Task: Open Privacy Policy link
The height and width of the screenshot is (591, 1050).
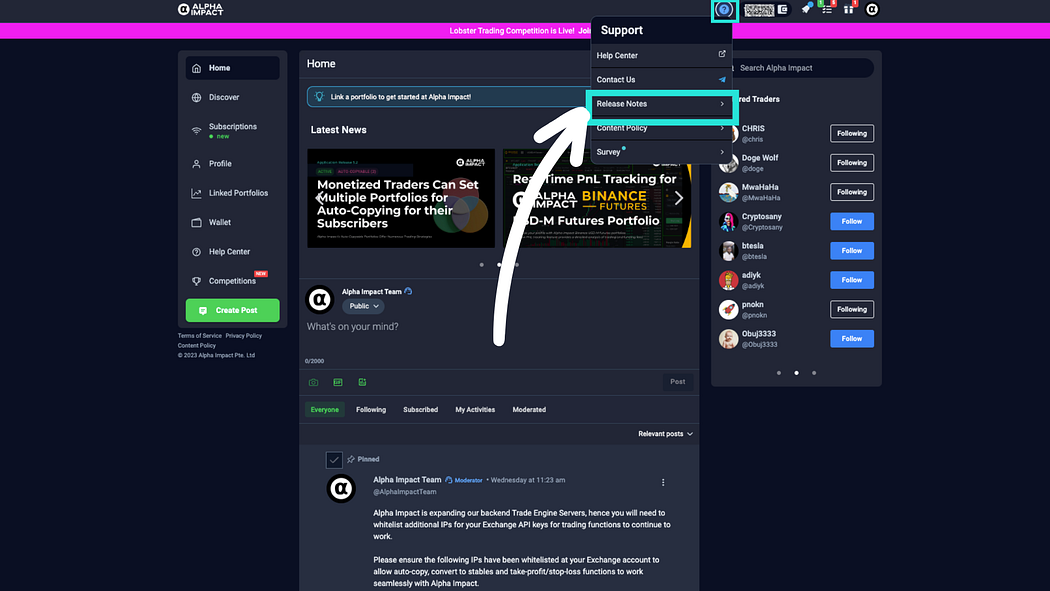Action: tap(244, 336)
